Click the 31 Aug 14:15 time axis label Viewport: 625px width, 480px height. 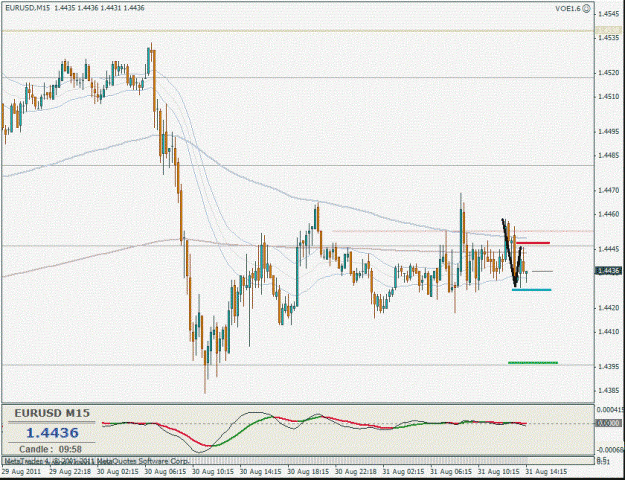[546, 471]
